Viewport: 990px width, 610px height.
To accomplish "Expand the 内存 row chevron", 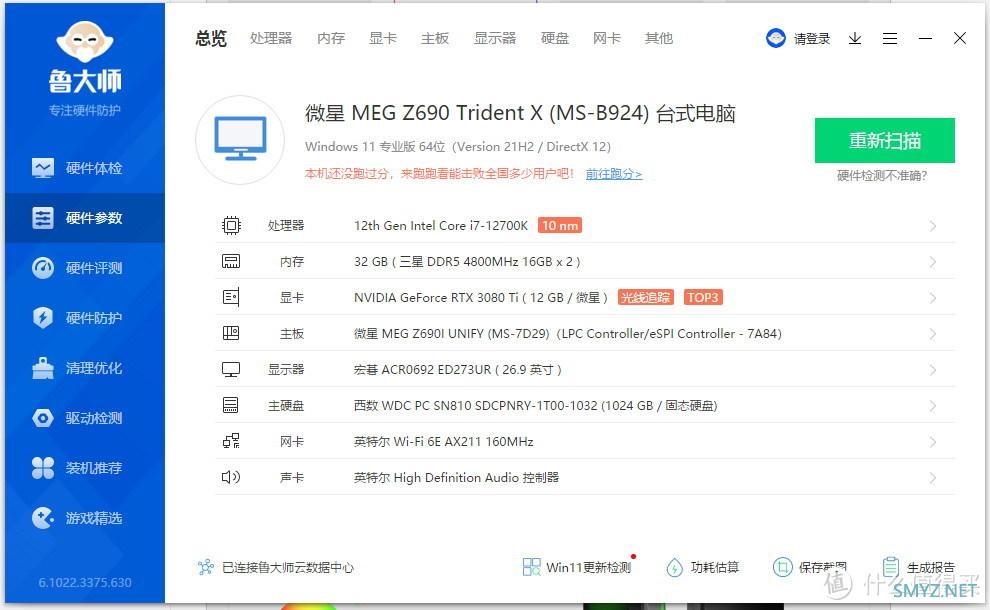I will (933, 262).
